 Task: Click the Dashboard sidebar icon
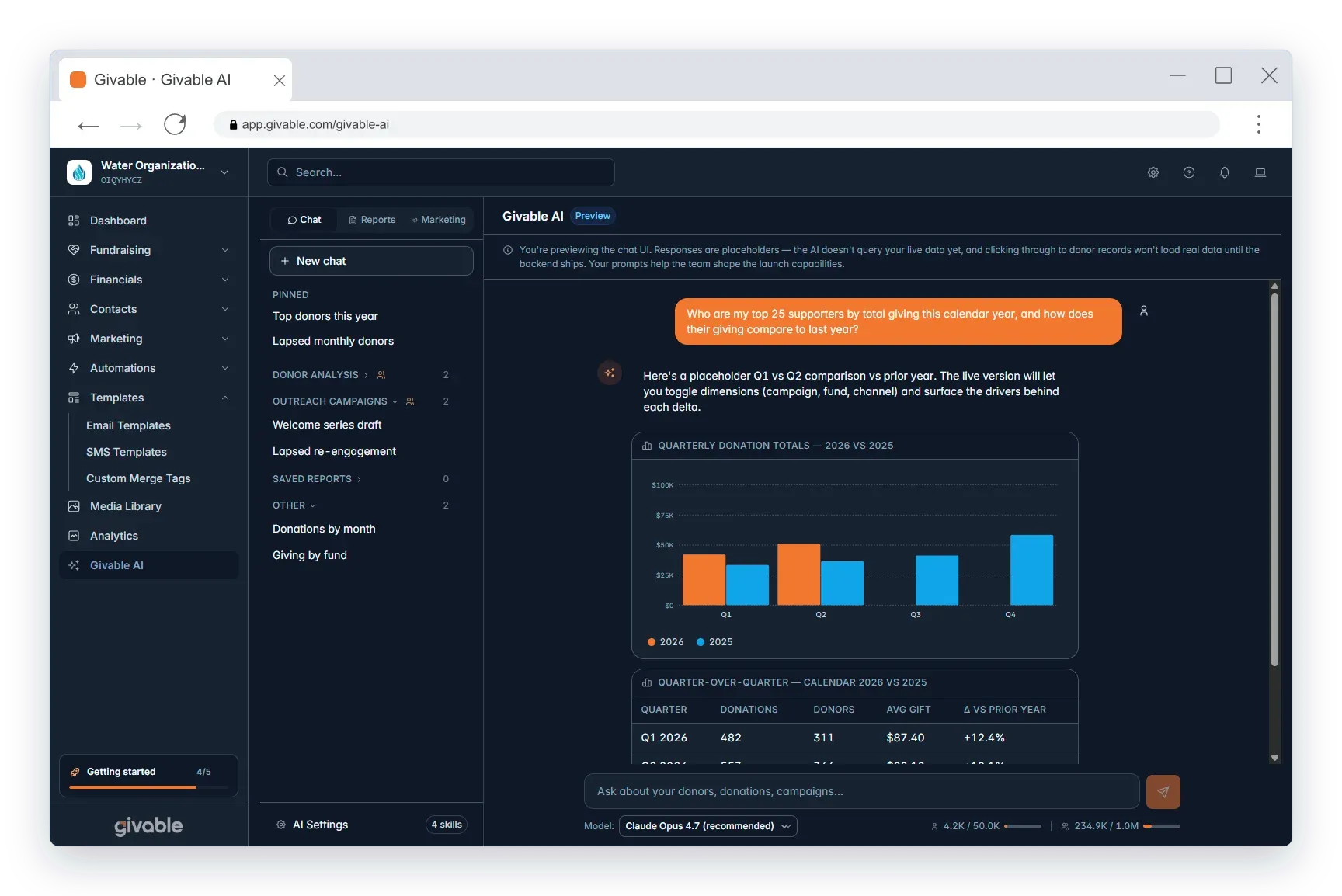[74, 221]
